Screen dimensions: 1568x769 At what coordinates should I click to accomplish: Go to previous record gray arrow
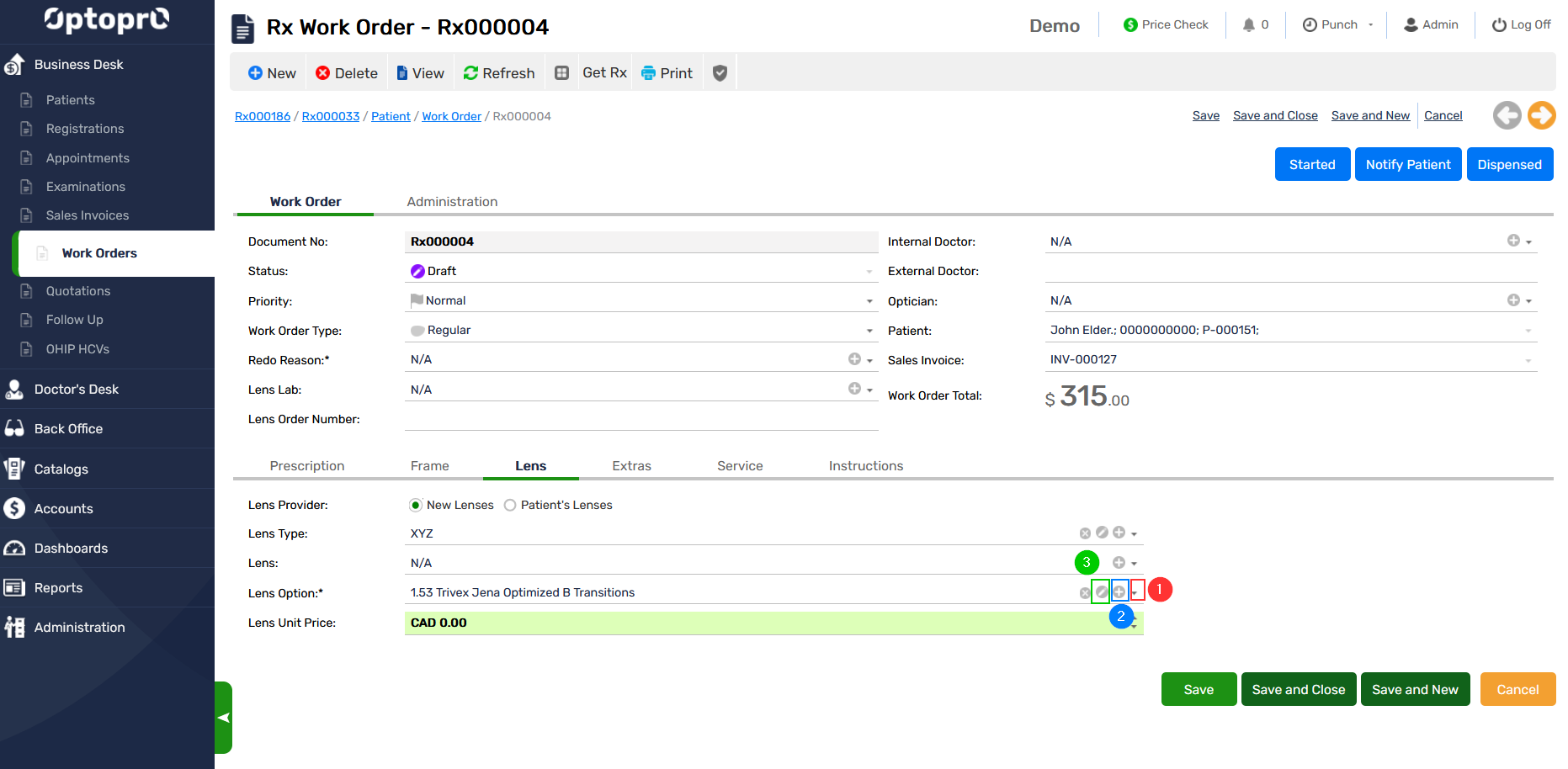pyautogui.click(x=1507, y=115)
